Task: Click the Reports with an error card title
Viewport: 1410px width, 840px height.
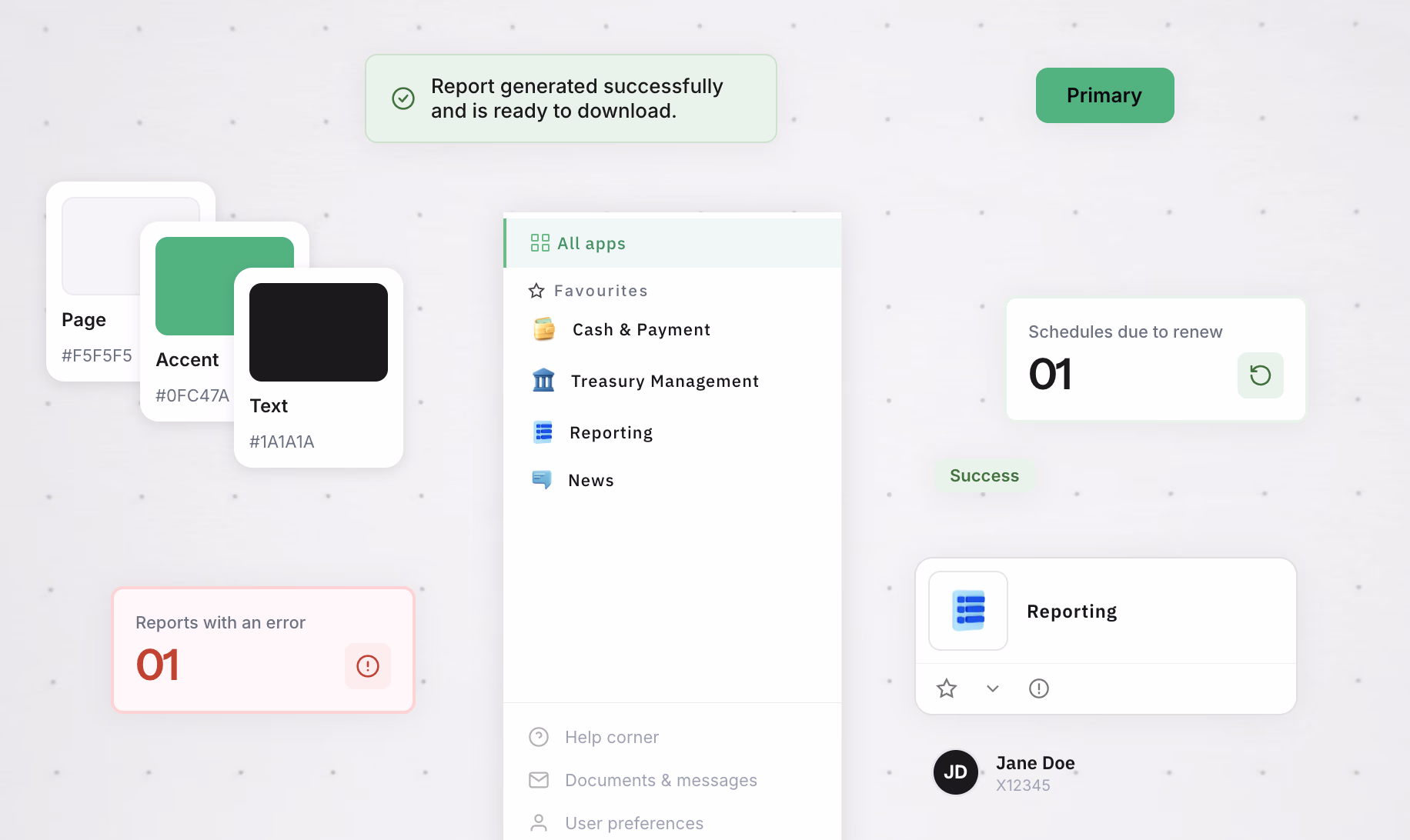Action: 220,622
